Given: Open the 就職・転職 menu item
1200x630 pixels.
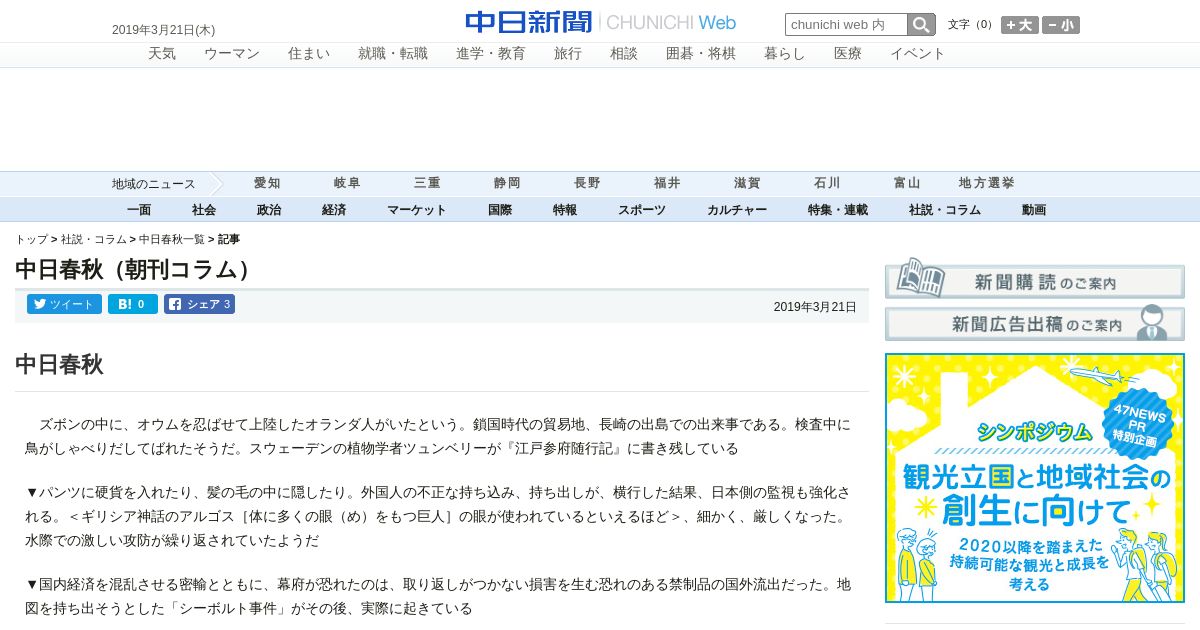Looking at the screenshot, I should point(393,54).
